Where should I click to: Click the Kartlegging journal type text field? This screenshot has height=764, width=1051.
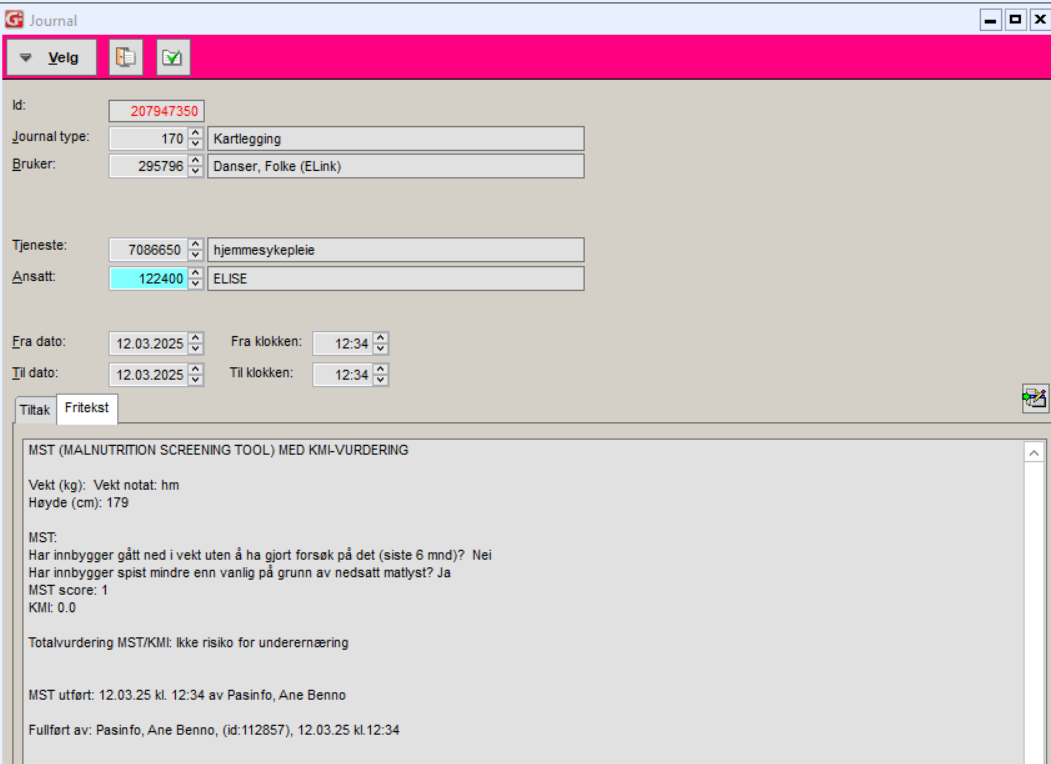click(395, 139)
